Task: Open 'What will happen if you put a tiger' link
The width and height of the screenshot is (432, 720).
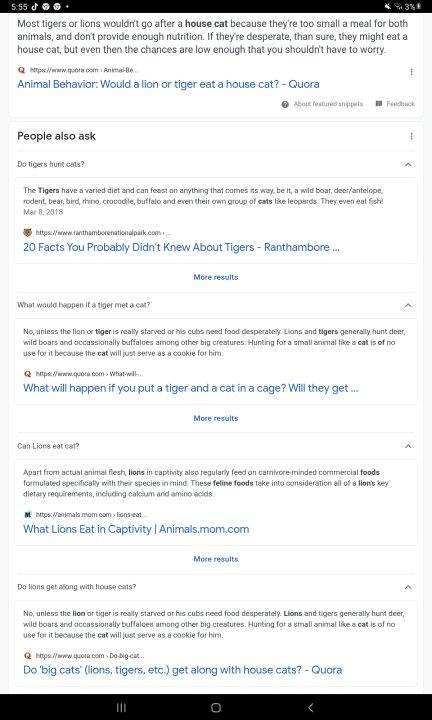Action: (x=191, y=388)
